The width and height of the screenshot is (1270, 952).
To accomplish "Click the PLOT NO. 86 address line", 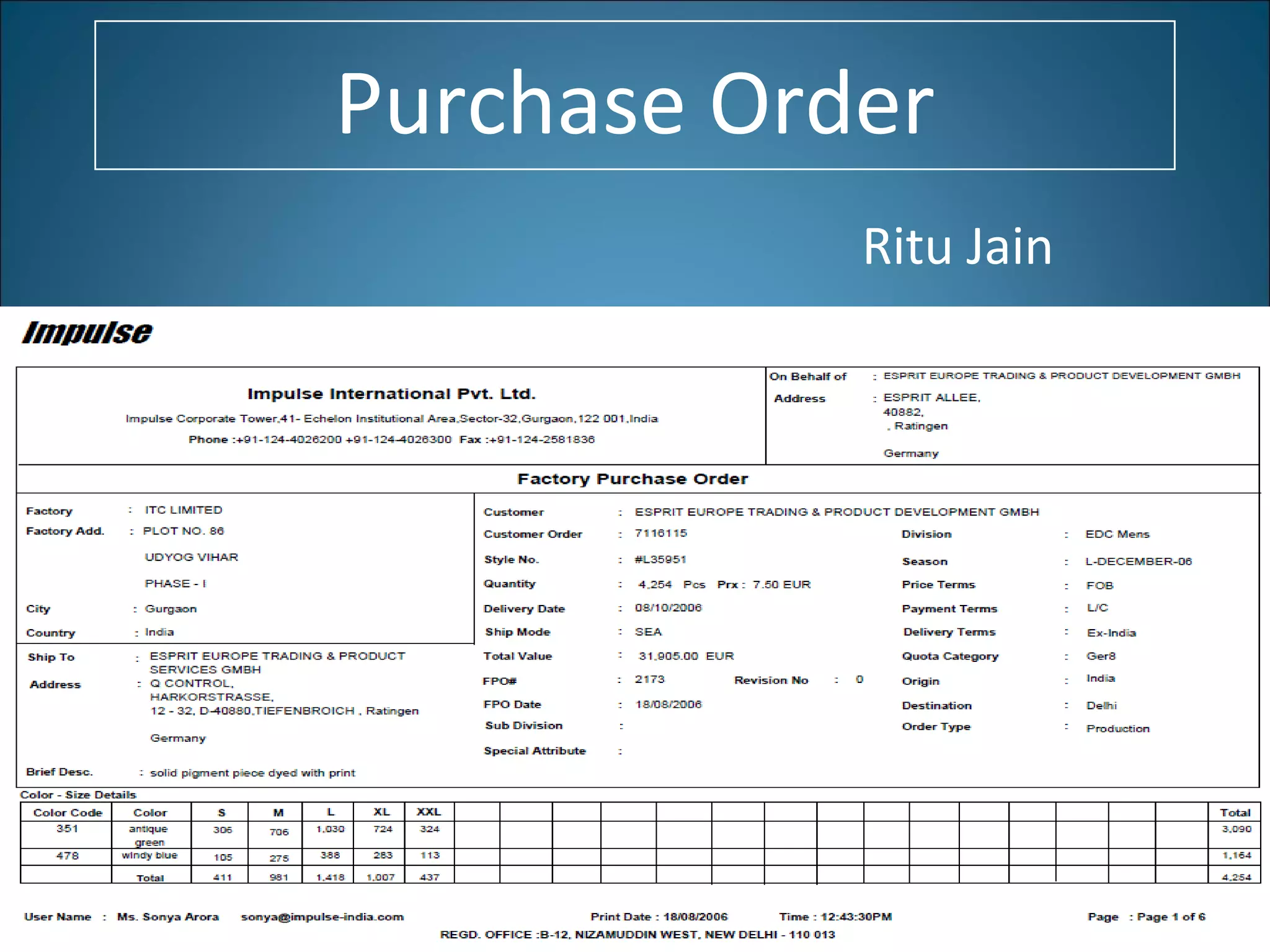I will click(183, 531).
